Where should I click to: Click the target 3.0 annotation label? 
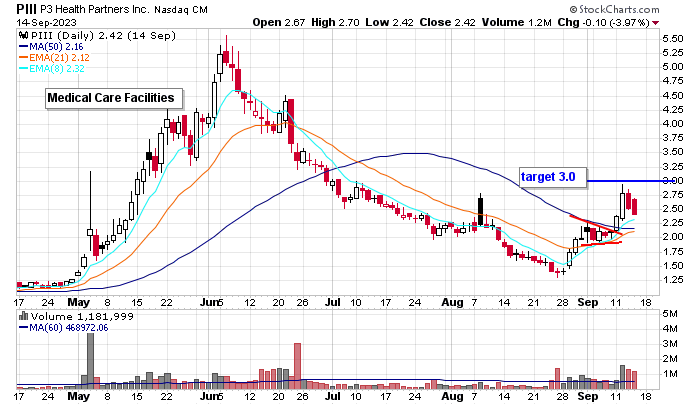(553, 178)
